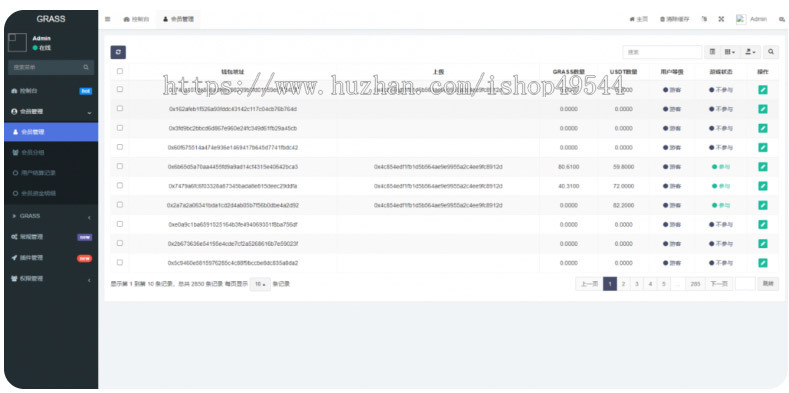This screenshot has width=789, height=393.
Task: Click the 清除缓存 clear cache link
Action: click(675, 19)
